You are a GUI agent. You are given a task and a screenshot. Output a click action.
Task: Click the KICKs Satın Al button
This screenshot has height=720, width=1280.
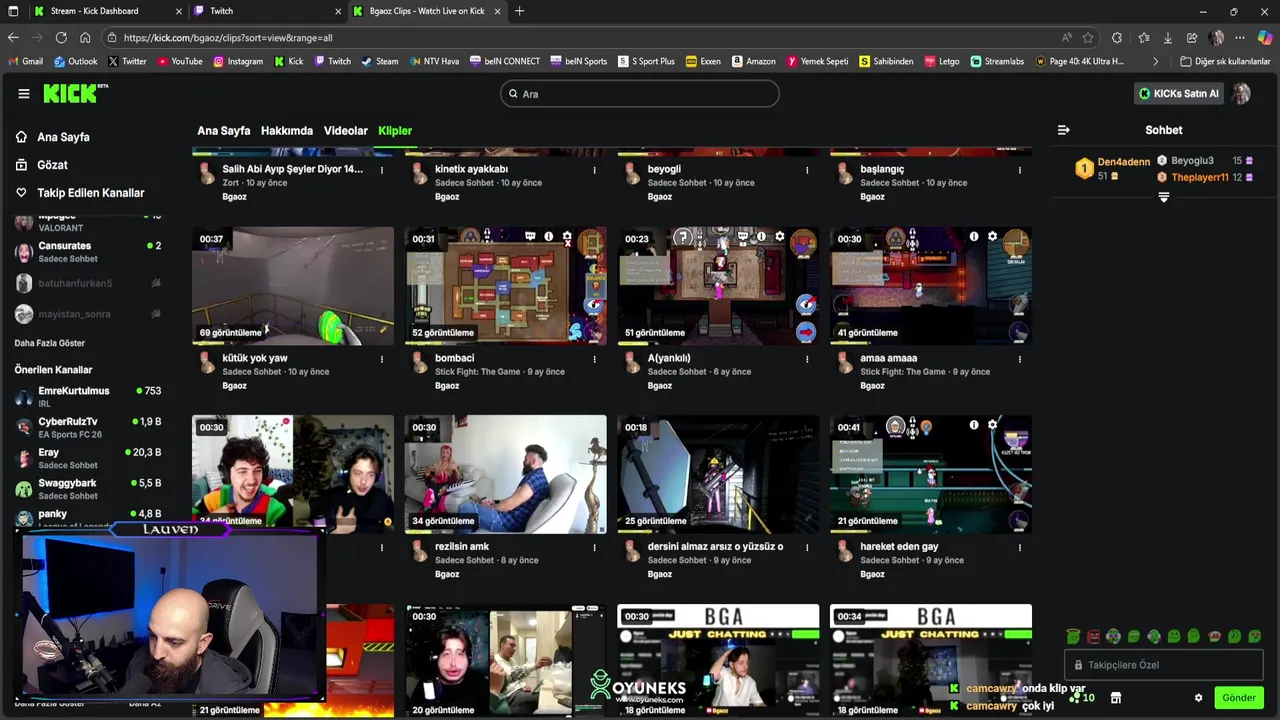pyautogui.click(x=1179, y=94)
